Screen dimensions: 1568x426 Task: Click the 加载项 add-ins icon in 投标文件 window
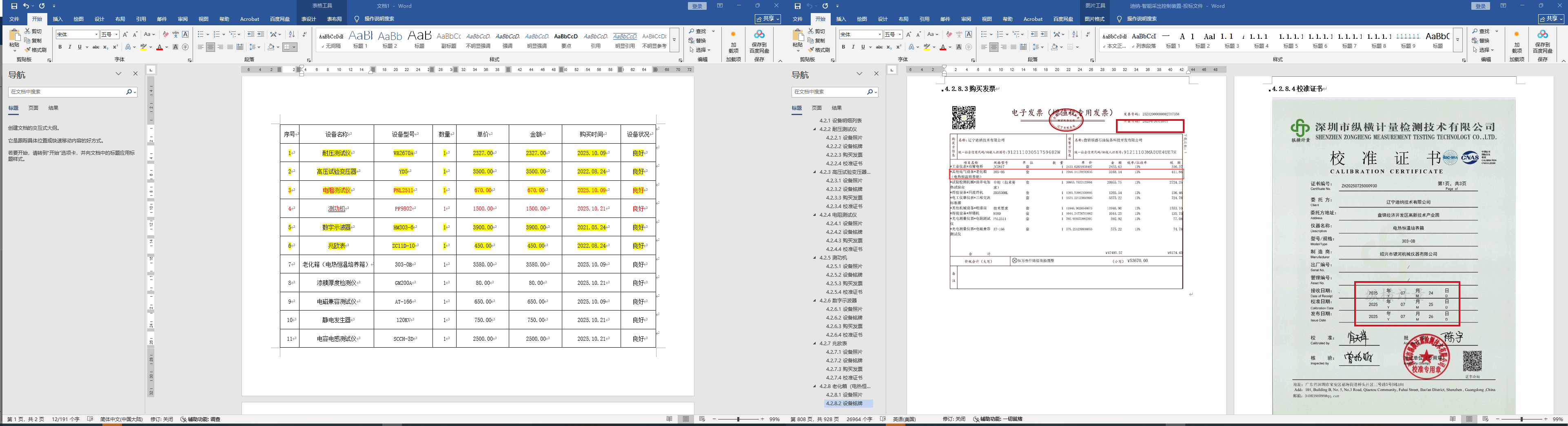[1516, 42]
